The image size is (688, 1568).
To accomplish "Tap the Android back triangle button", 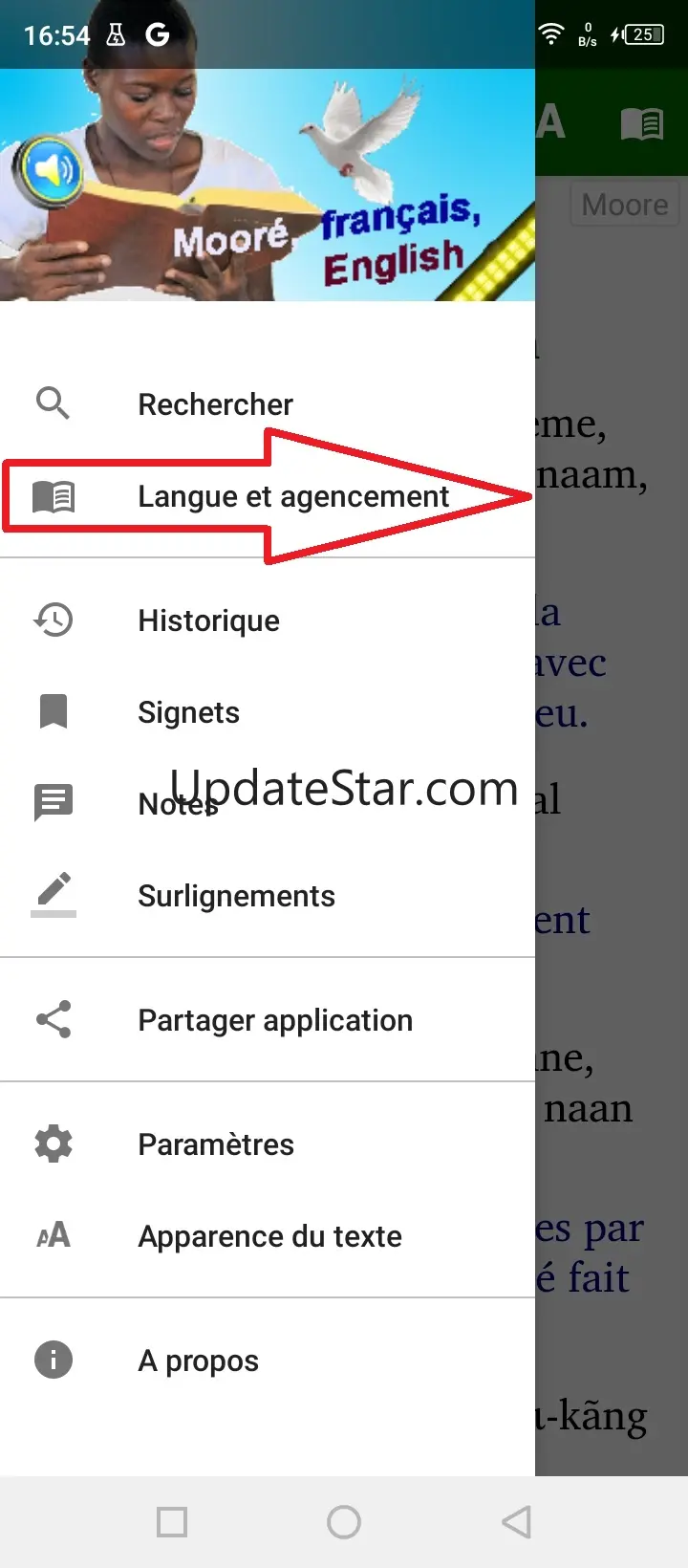I will point(516,1521).
